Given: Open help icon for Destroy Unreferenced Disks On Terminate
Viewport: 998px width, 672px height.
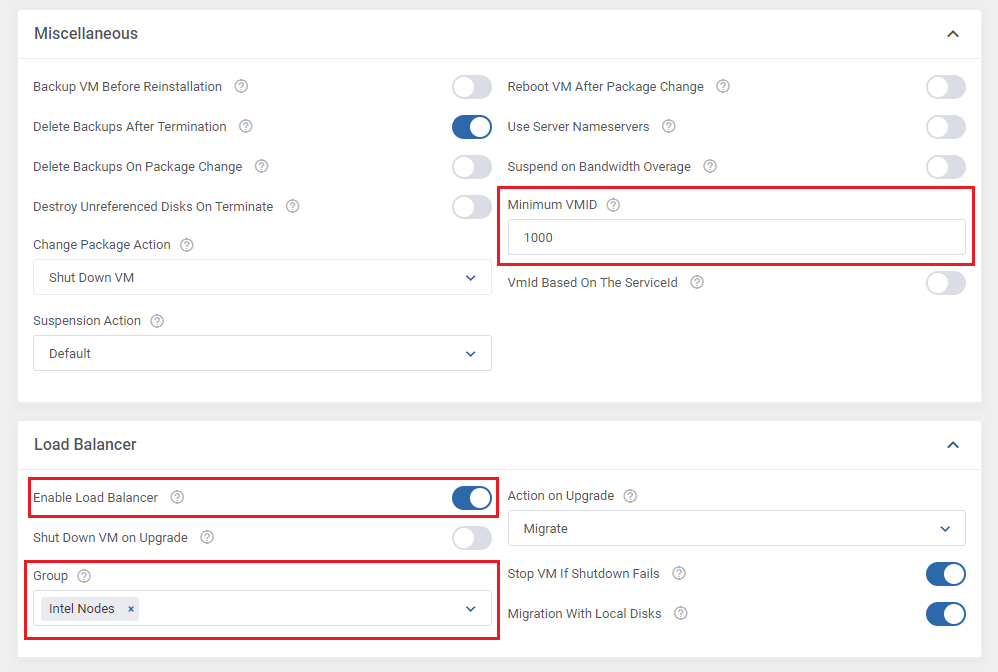Looking at the screenshot, I should [x=292, y=206].
